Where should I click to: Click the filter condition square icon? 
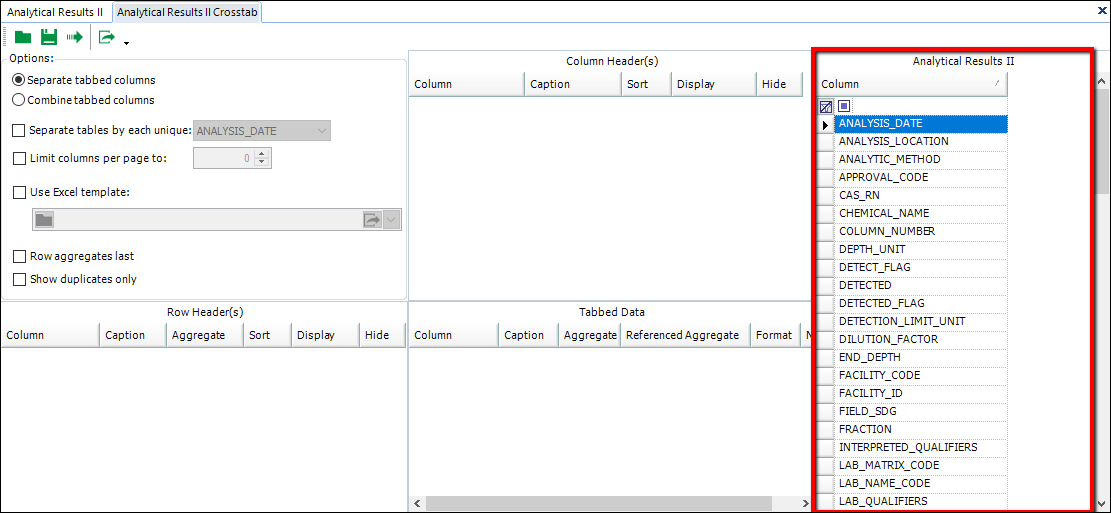[x=844, y=106]
